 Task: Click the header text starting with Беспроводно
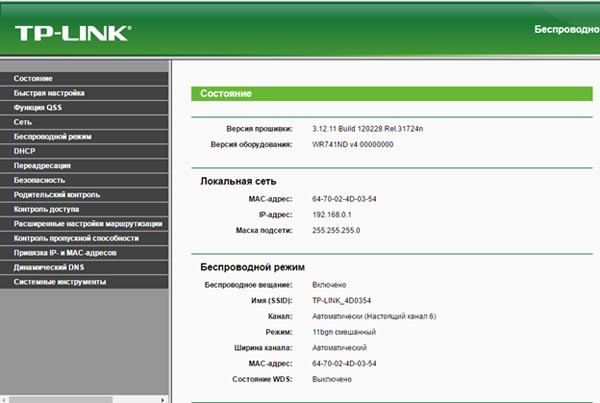[567, 29]
